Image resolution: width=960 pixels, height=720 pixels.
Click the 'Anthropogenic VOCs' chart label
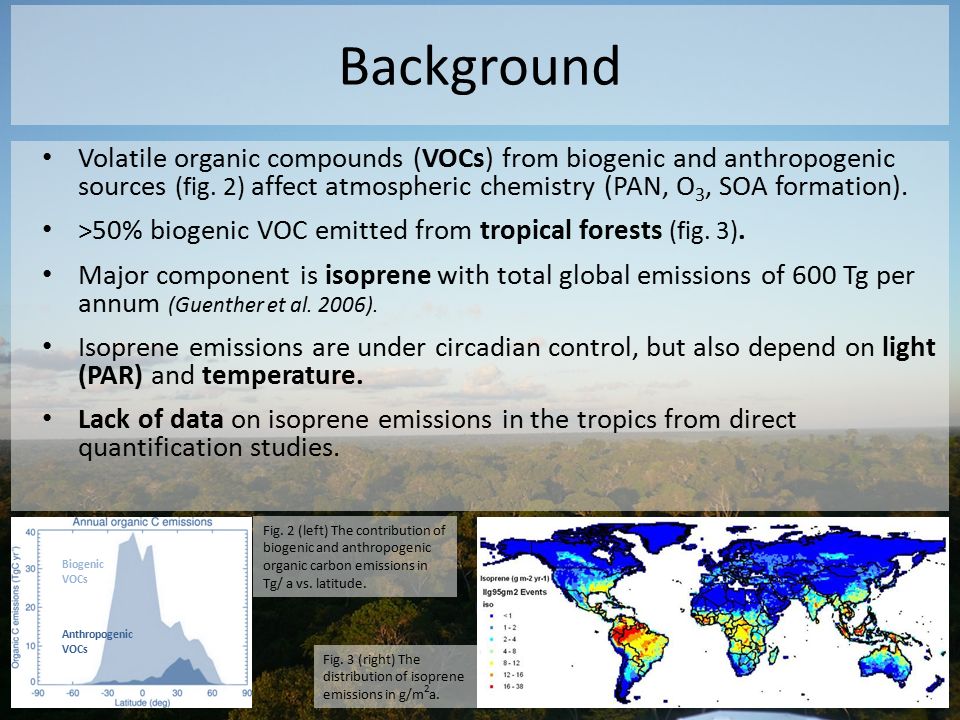[x=97, y=641]
